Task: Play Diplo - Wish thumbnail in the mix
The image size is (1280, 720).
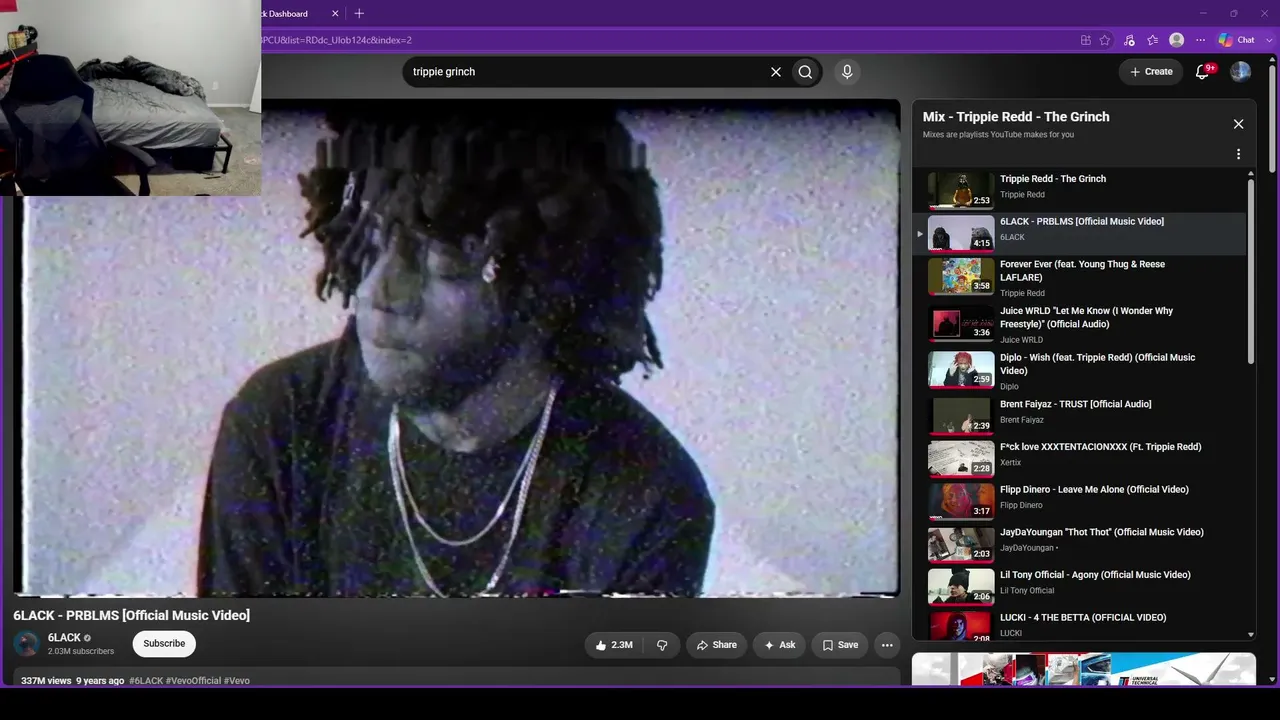Action: (x=961, y=370)
